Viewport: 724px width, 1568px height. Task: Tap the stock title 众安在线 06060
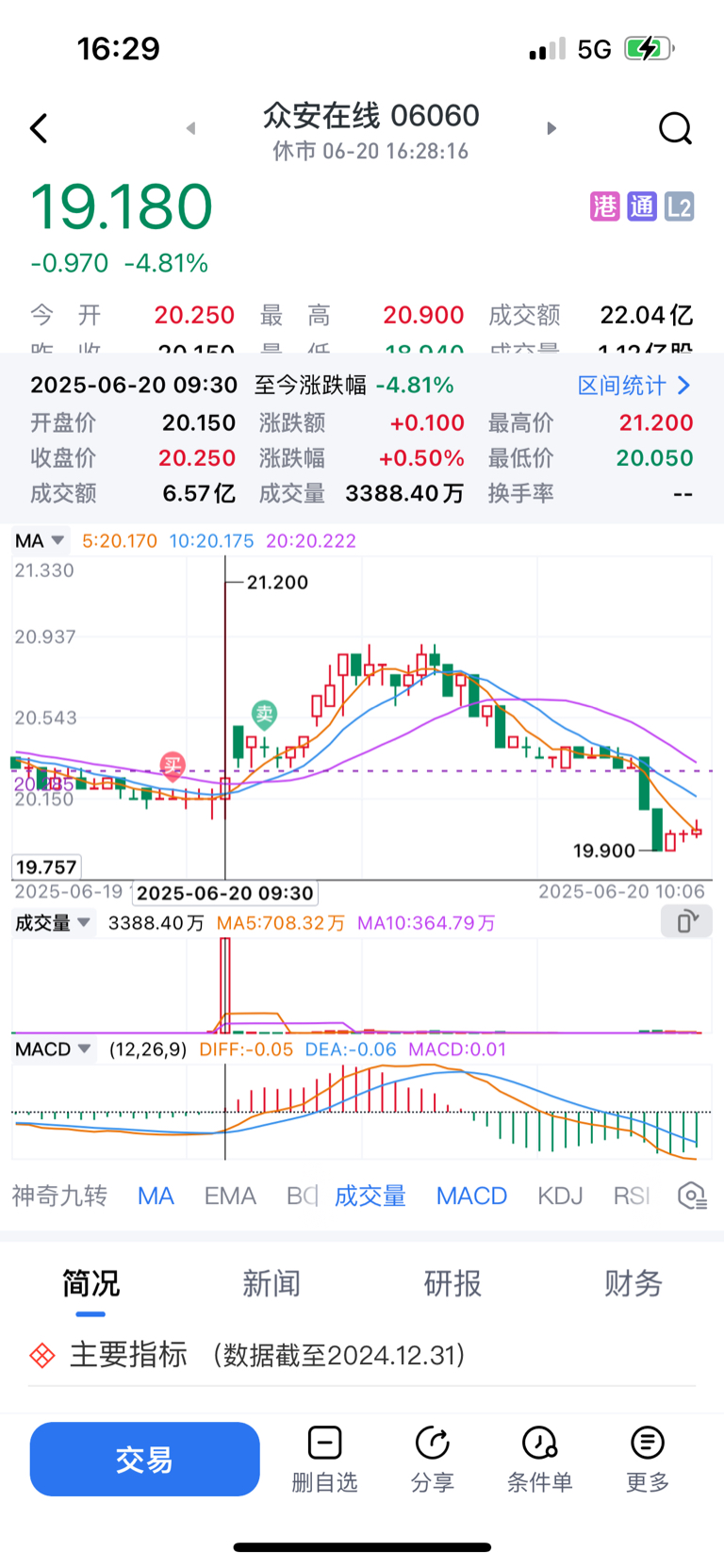tap(371, 115)
